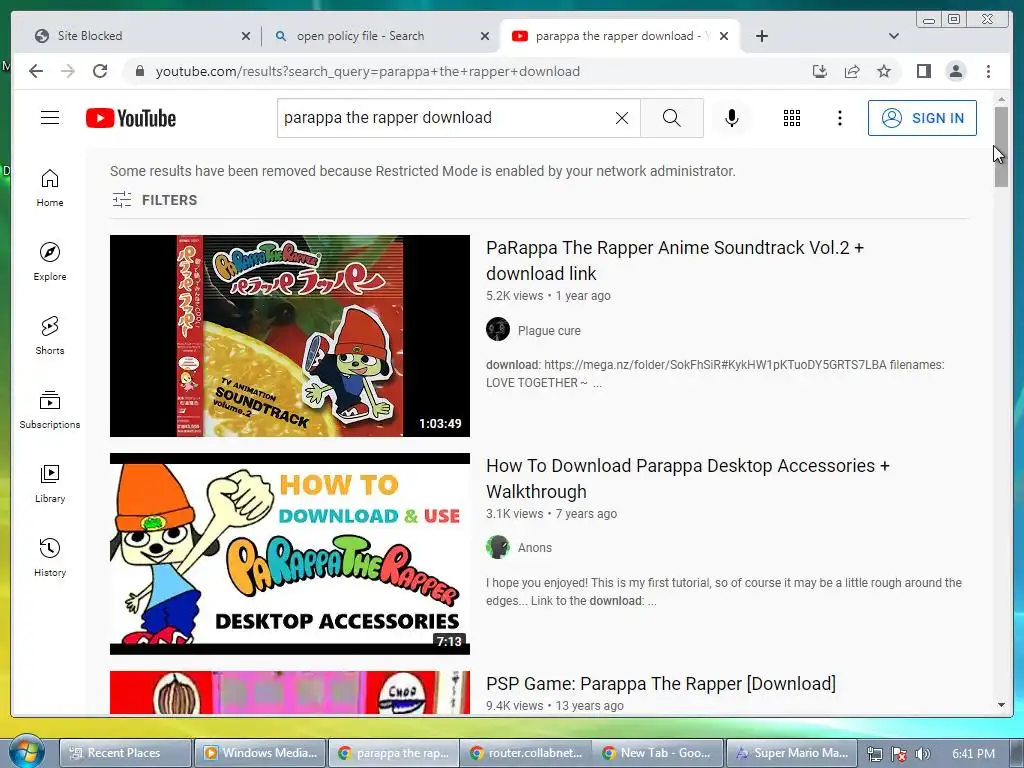The image size is (1024, 768).
Task: Open Library in the sidebar
Action: (x=50, y=483)
